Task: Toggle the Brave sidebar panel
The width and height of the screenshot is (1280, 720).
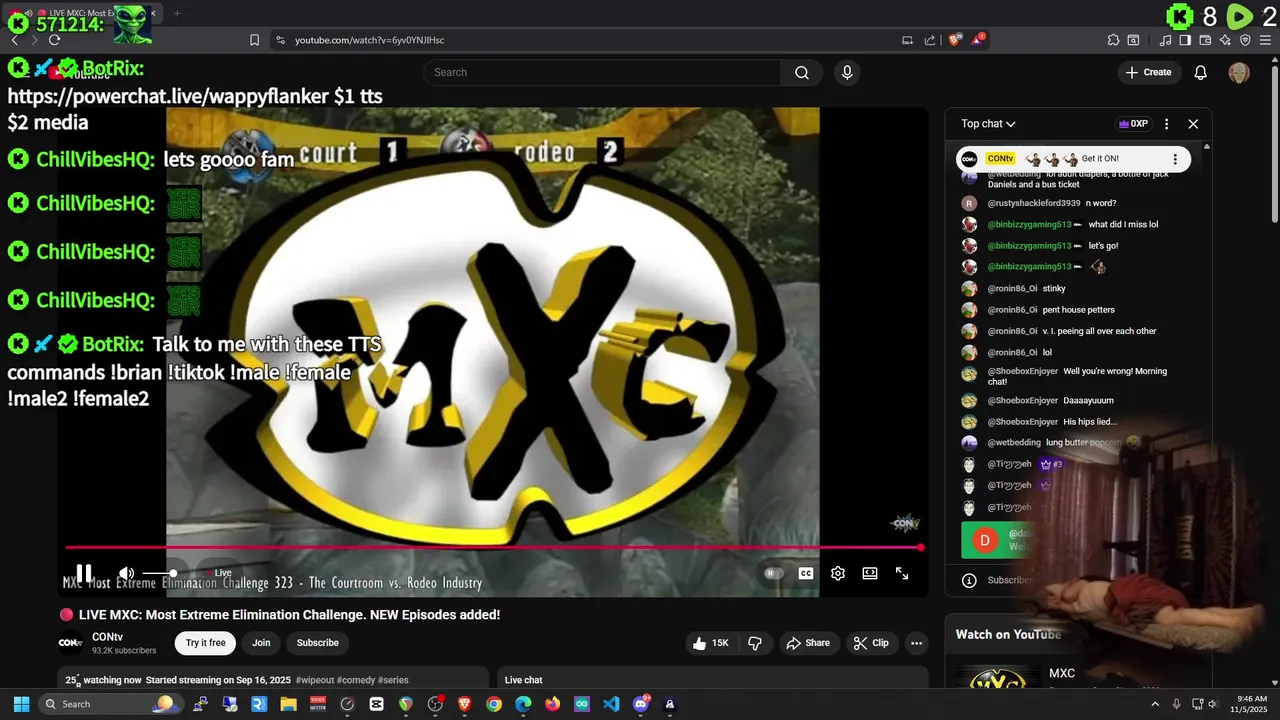Action: pyautogui.click(x=1185, y=40)
